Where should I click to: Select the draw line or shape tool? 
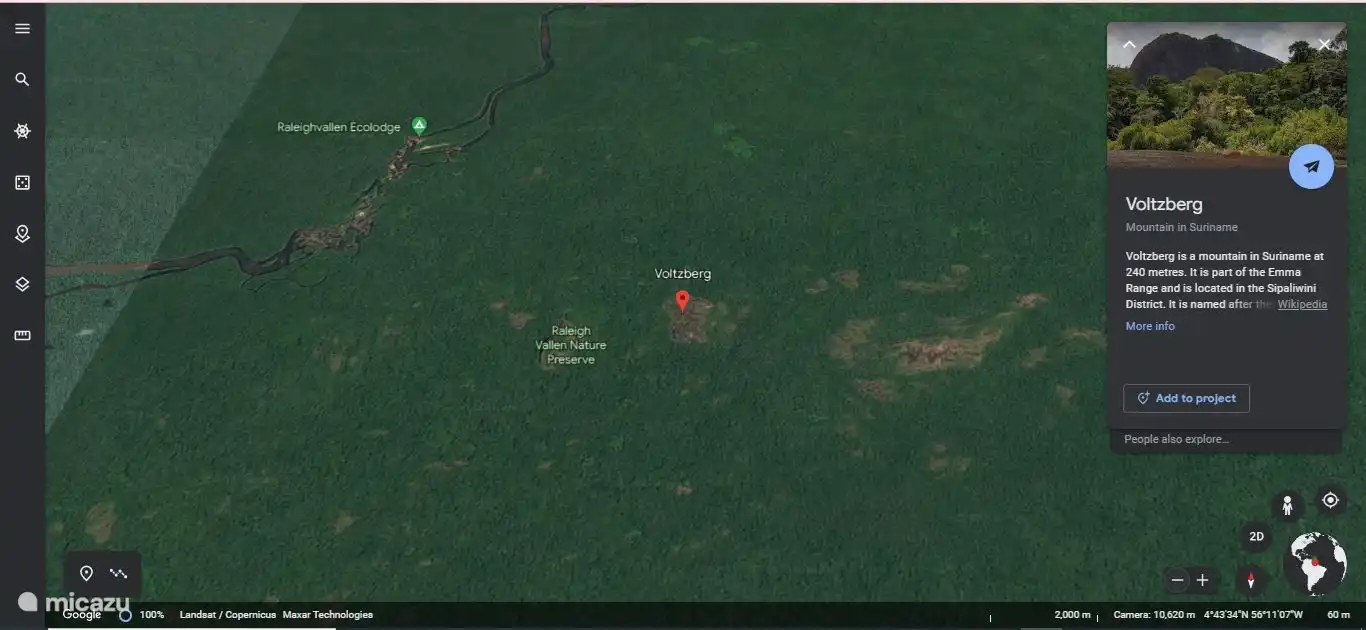pos(119,573)
